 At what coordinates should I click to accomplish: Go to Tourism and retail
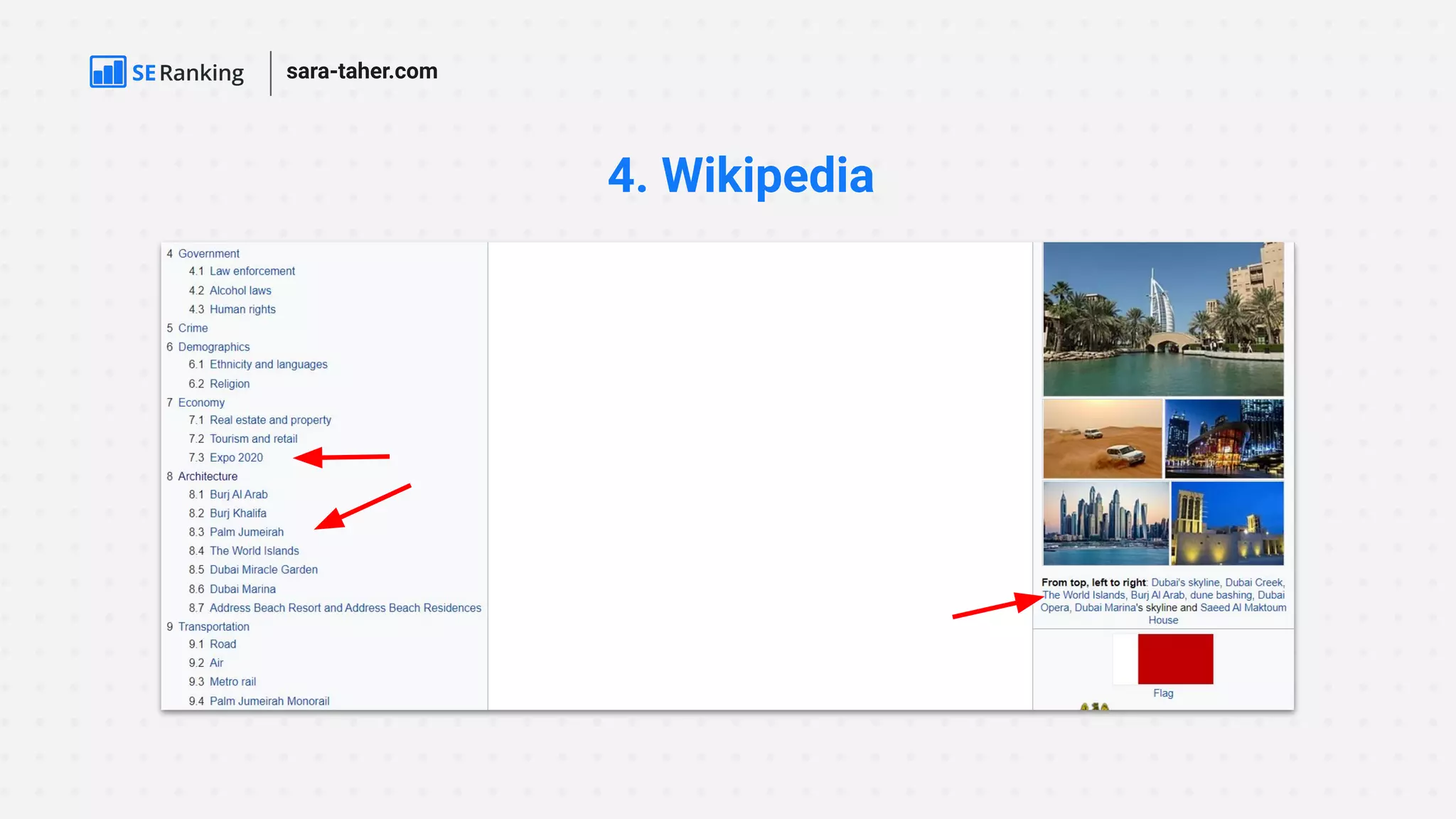tap(253, 439)
